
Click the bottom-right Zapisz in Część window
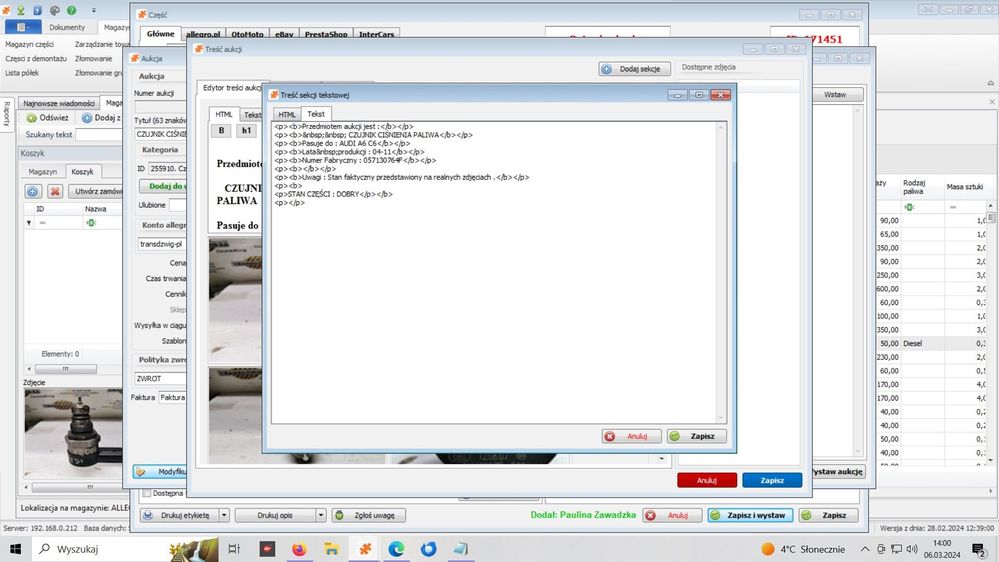coord(828,515)
